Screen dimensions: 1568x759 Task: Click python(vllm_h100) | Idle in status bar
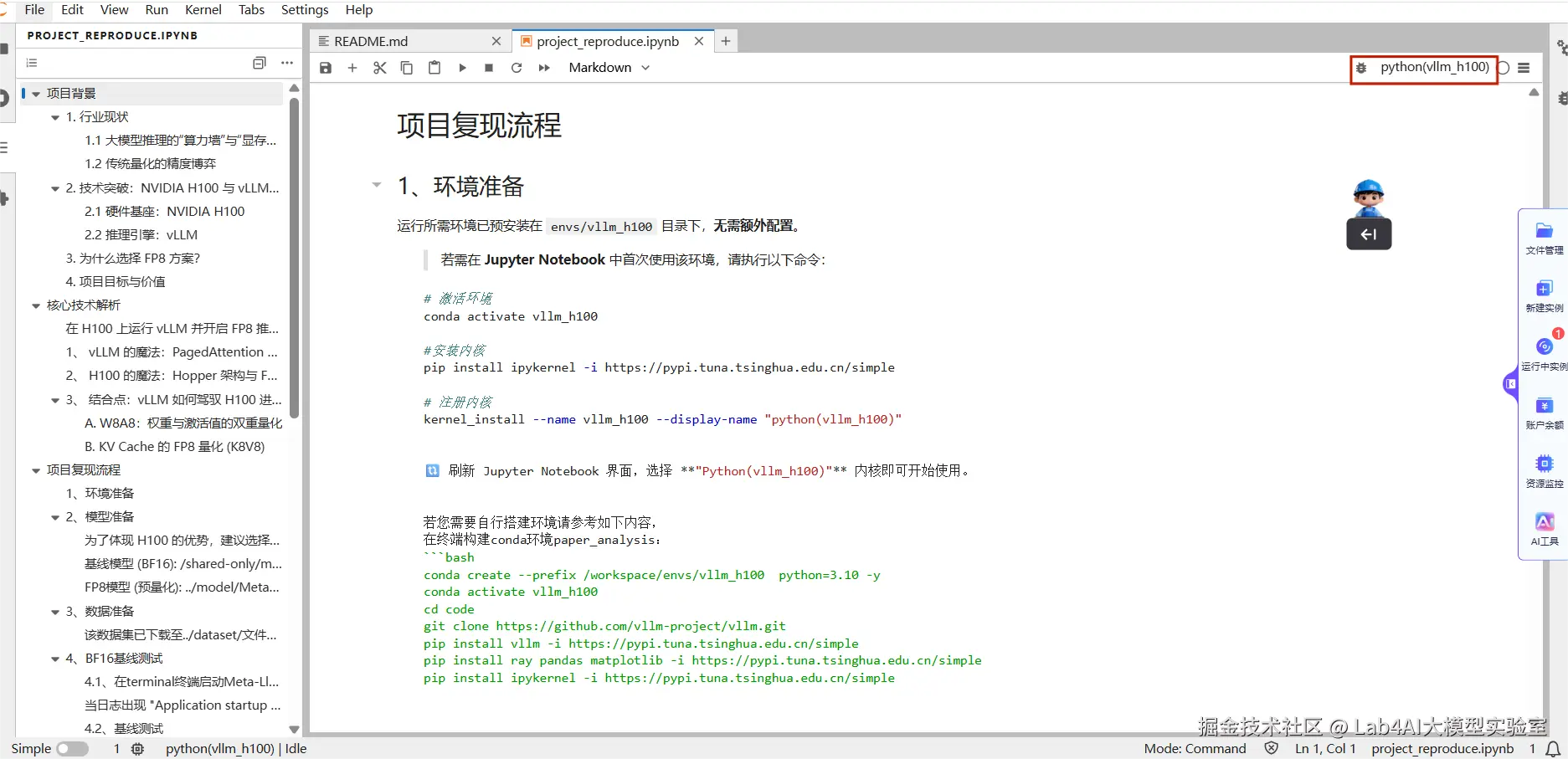pos(236,749)
